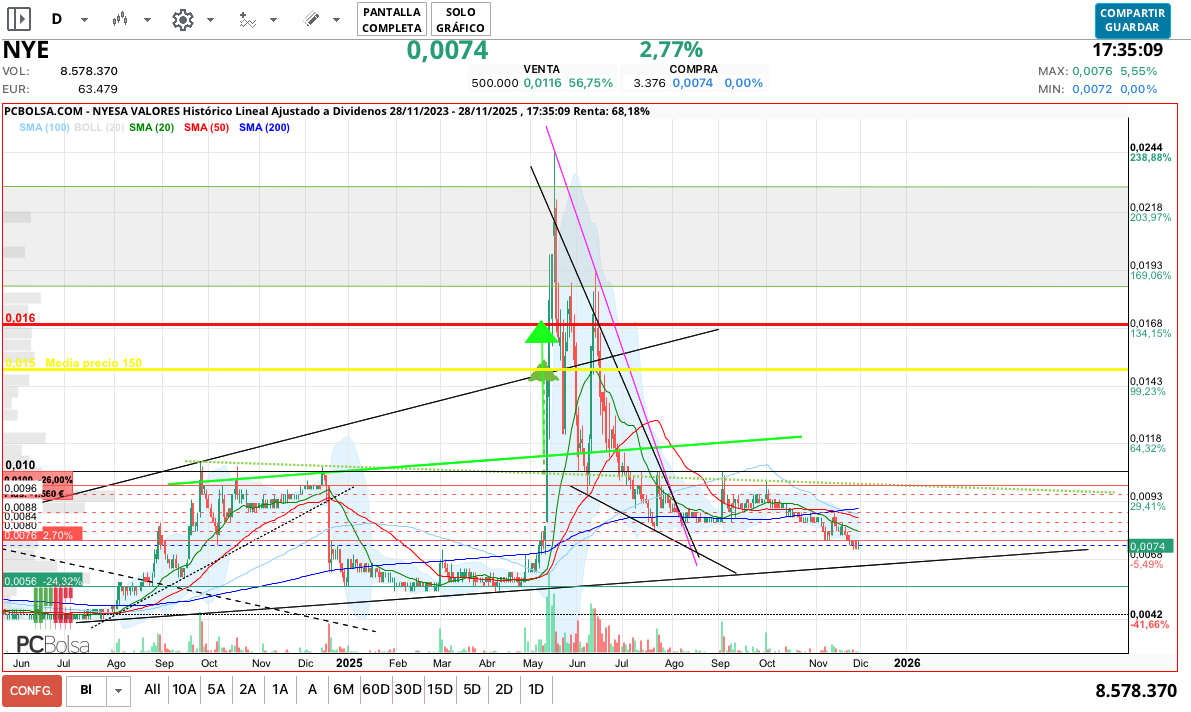
Task: Select the pencil drawing tool icon
Action: click(311, 19)
